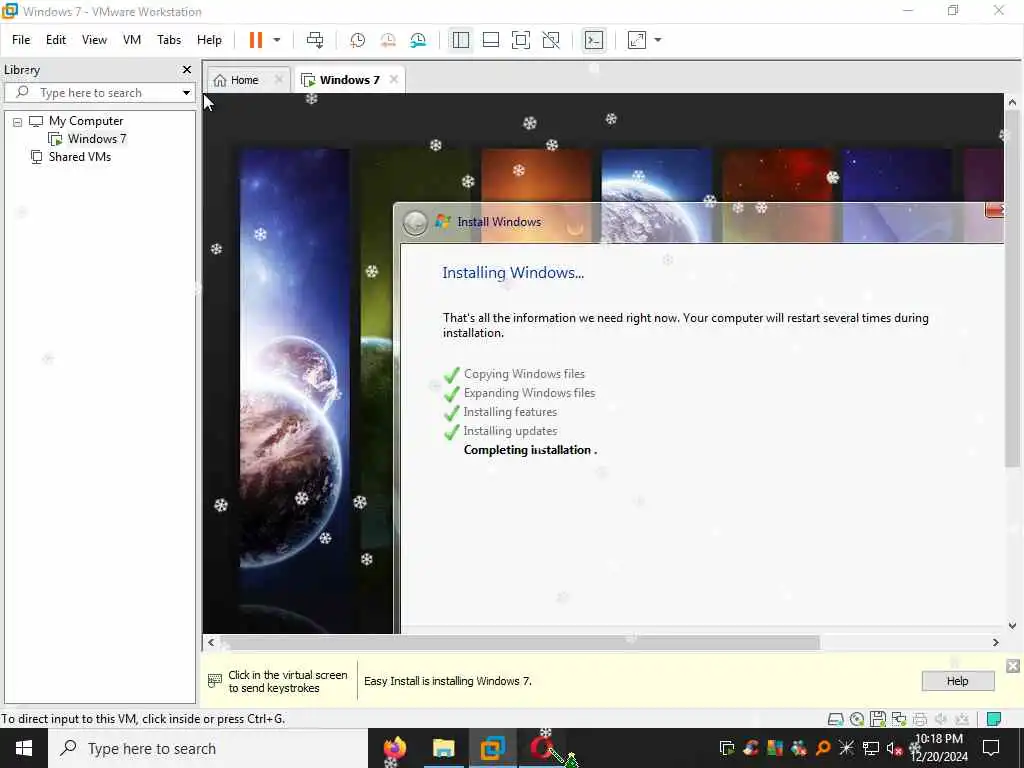
Task: Click the VMware tray icon in system tray
Action: coord(726,748)
